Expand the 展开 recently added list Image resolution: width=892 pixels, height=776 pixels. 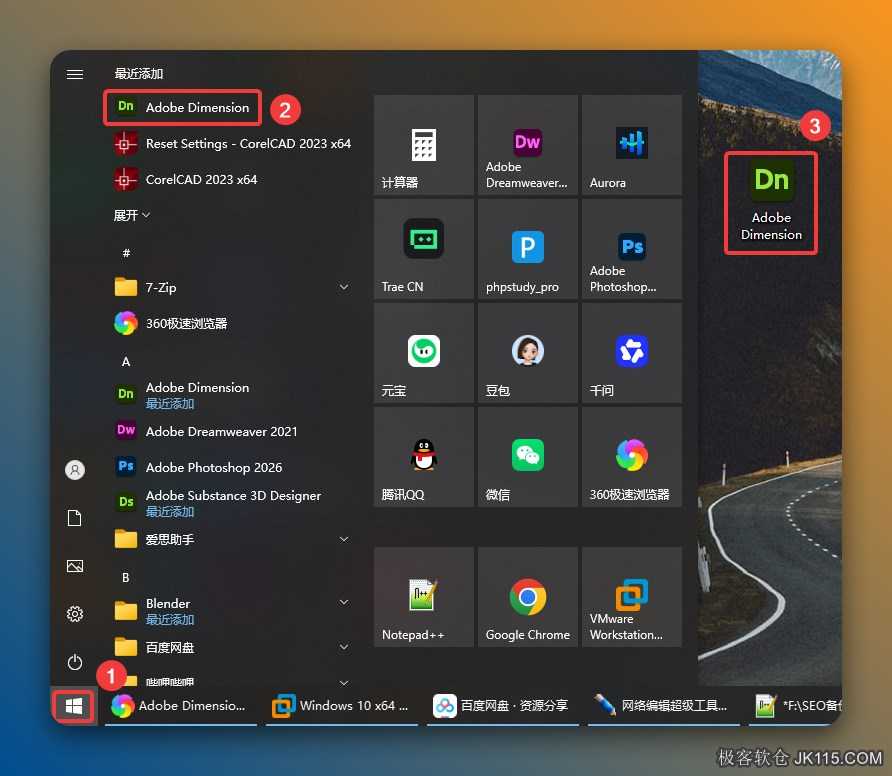click(131, 215)
